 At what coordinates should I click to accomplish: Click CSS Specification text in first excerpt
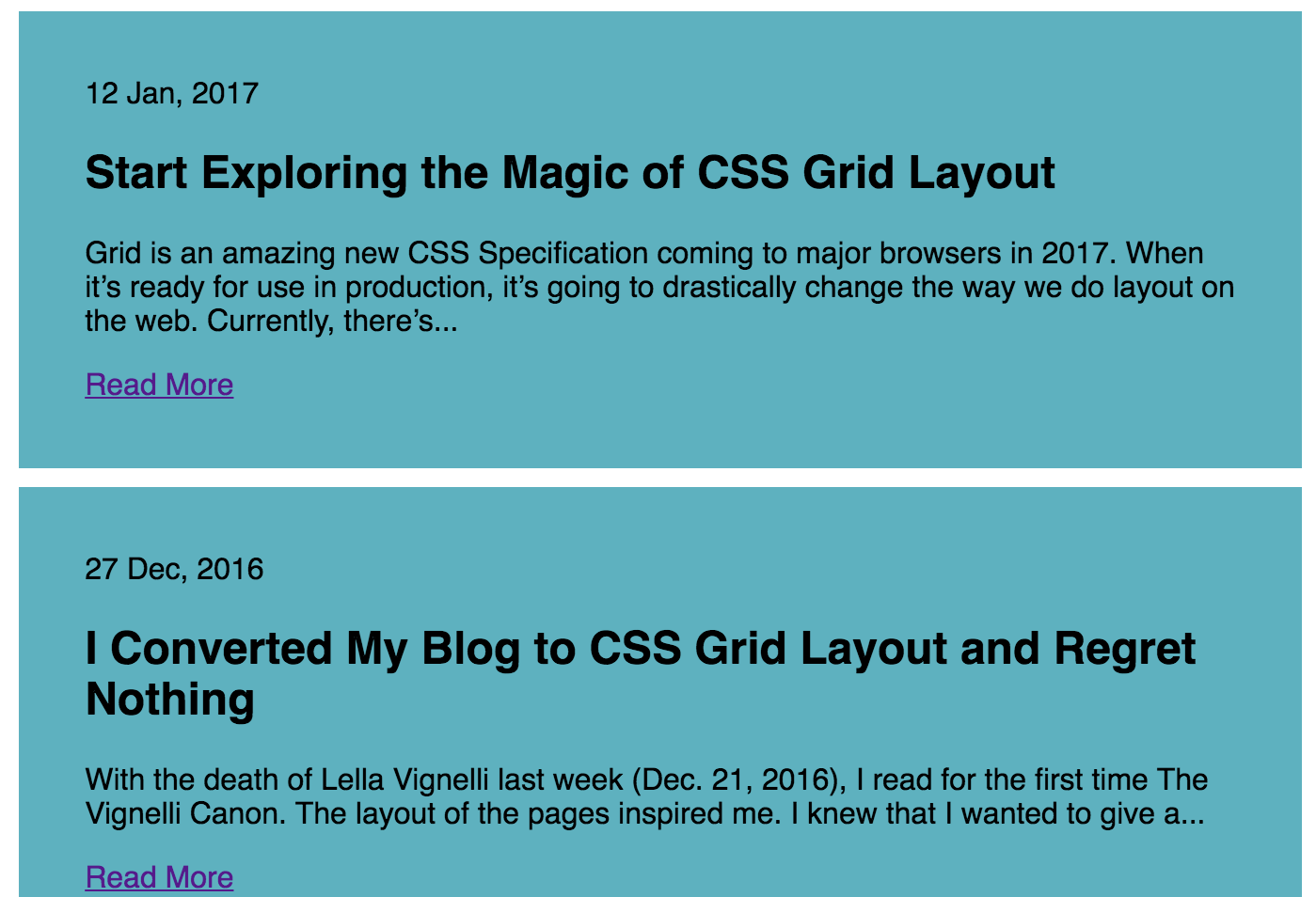tap(528, 253)
